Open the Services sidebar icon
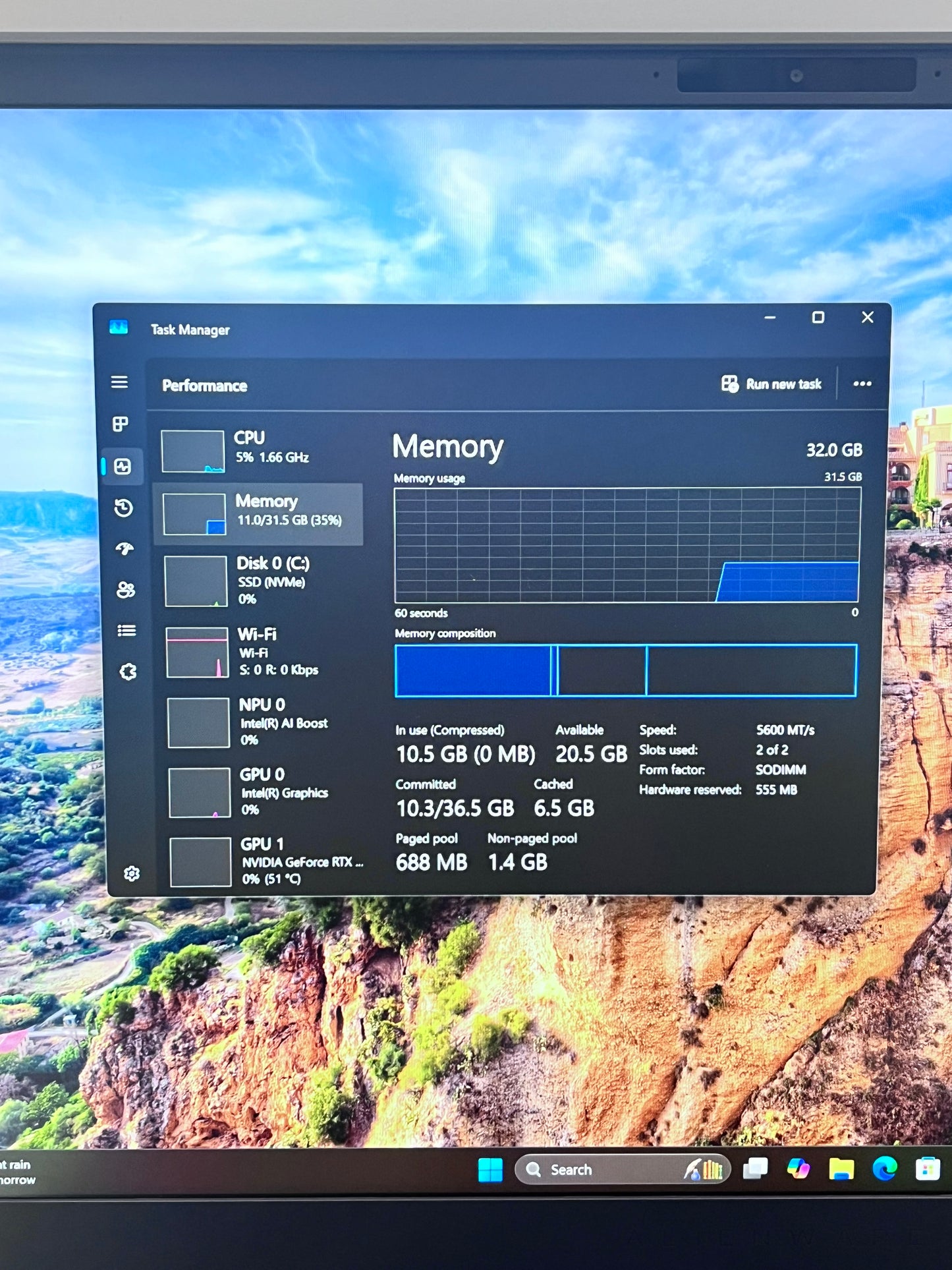 point(128,672)
